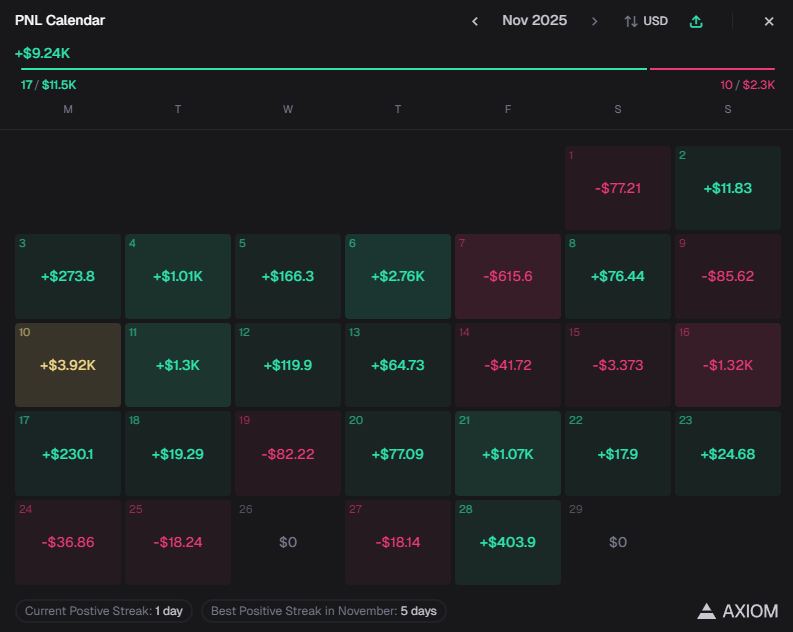Screen dimensions: 793x632
Task: Open the Nov 26 cell with $0
Action: (288, 542)
